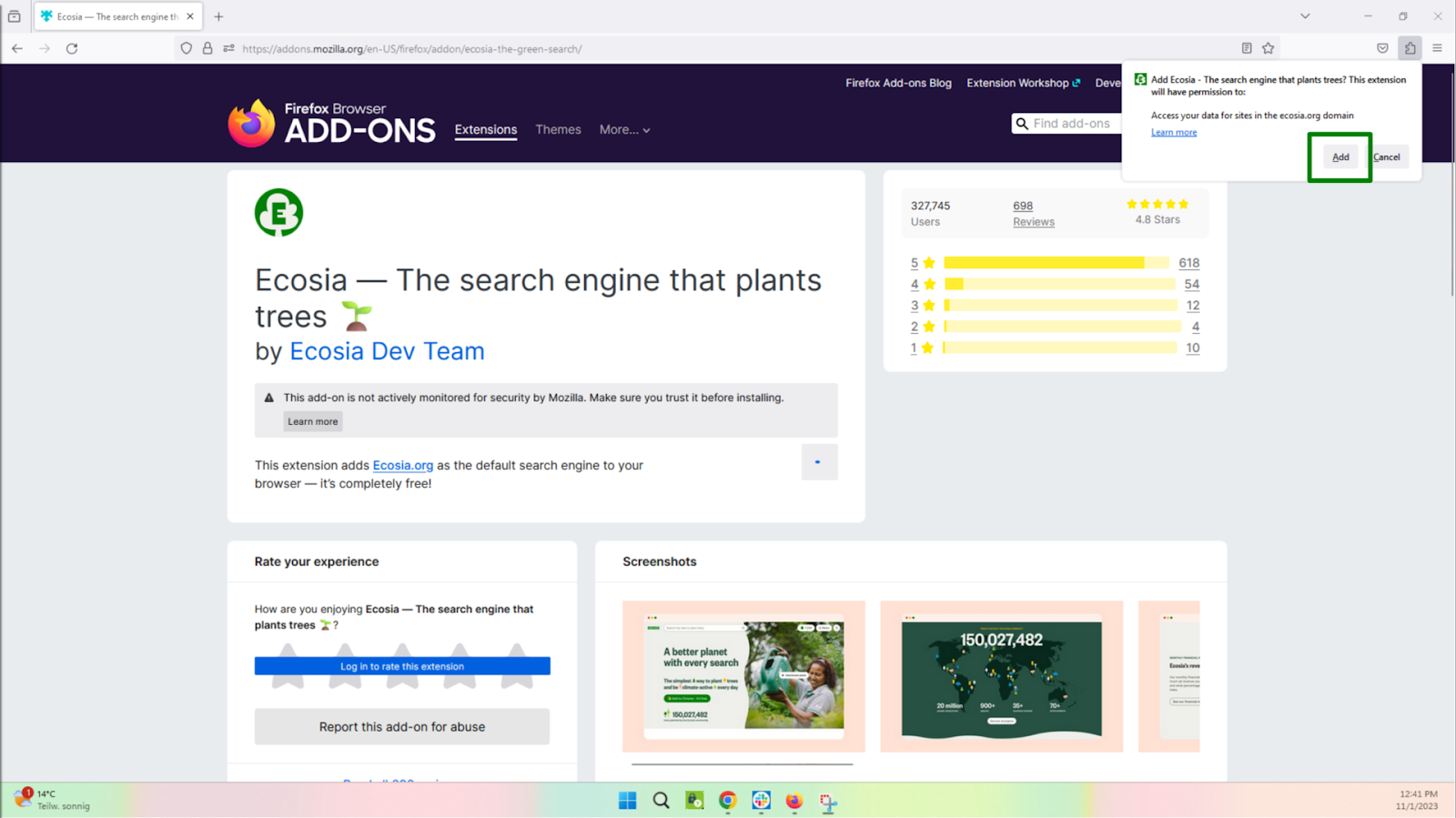
Task: Expand the More… dropdown menu
Action: click(x=624, y=130)
